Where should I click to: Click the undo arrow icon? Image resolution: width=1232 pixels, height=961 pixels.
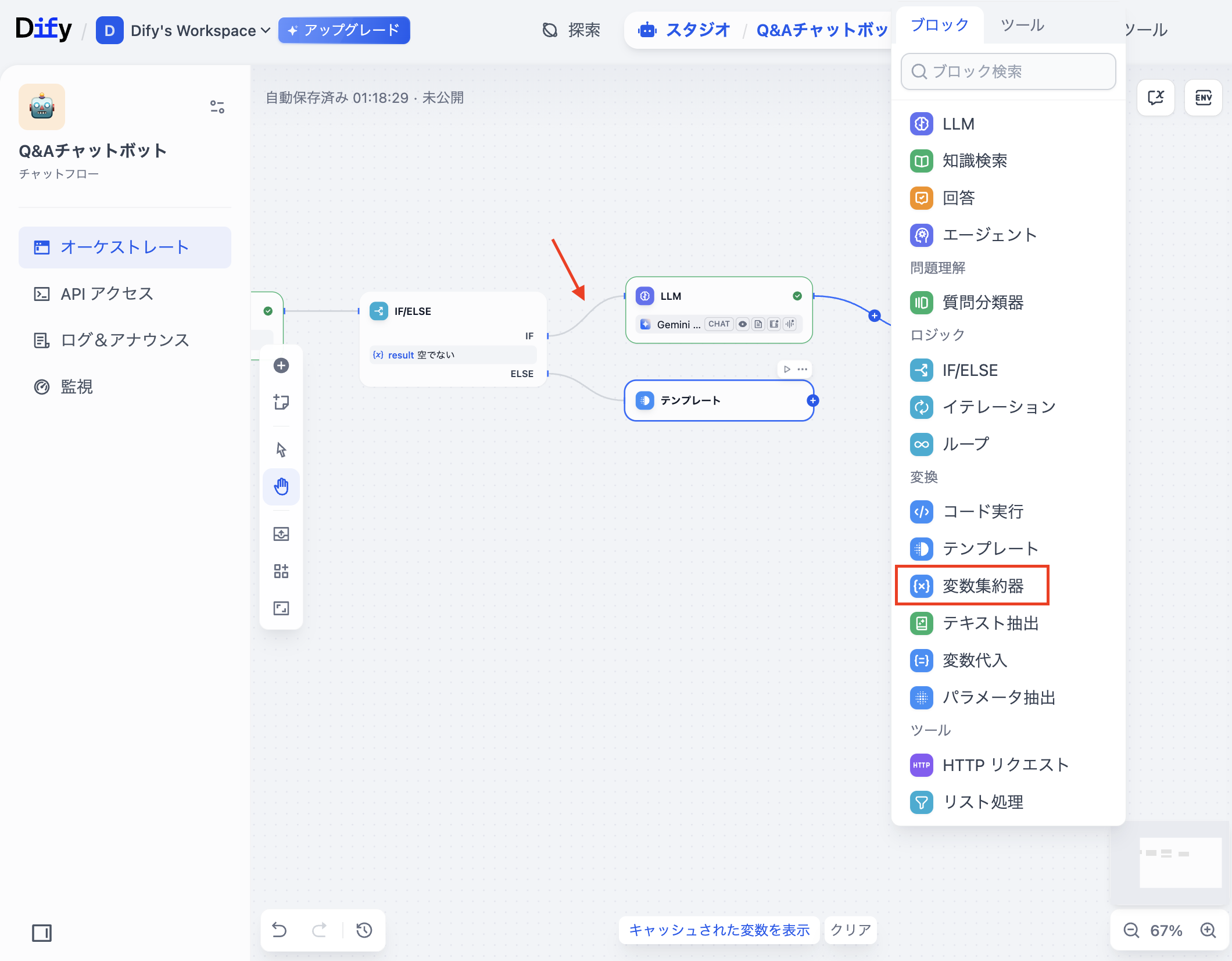point(280,930)
